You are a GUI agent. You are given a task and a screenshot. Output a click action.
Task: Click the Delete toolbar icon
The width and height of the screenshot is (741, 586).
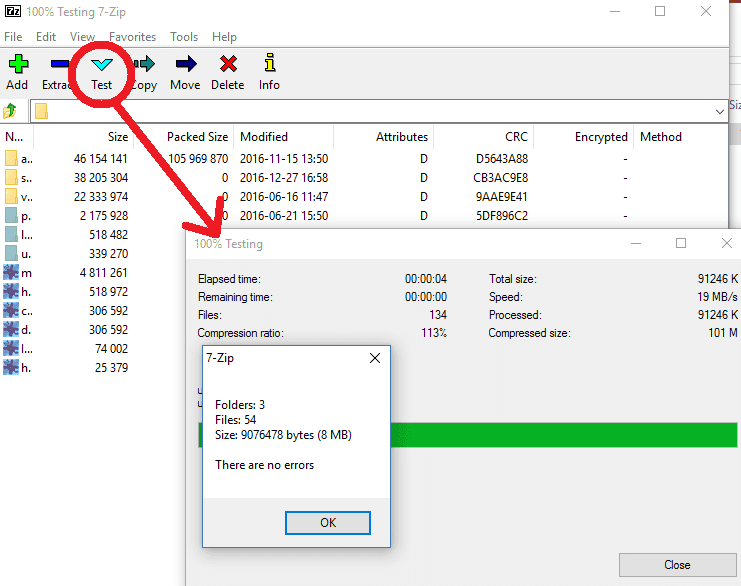[x=228, y=63]
